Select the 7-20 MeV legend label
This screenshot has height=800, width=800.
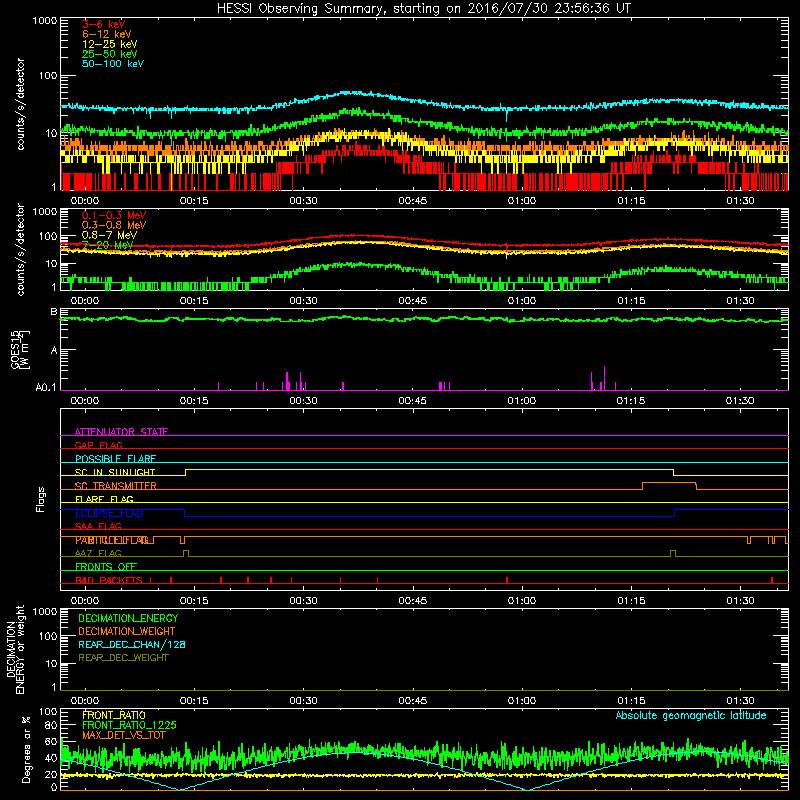click(107, 245)
